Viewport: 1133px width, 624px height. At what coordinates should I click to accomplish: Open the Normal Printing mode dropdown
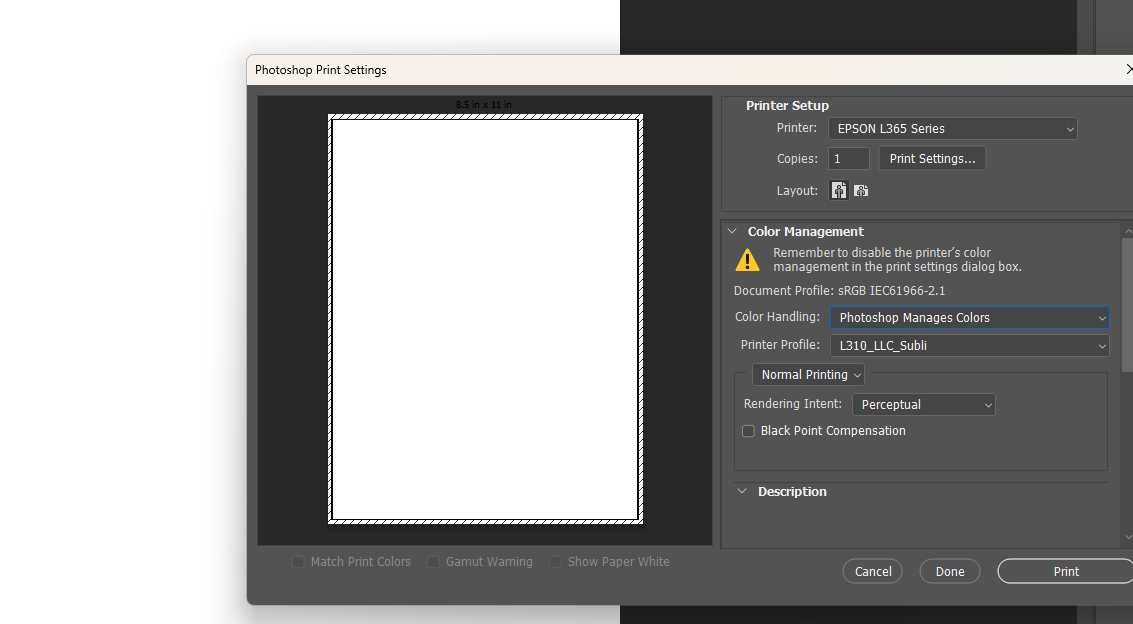pos(808,375)
